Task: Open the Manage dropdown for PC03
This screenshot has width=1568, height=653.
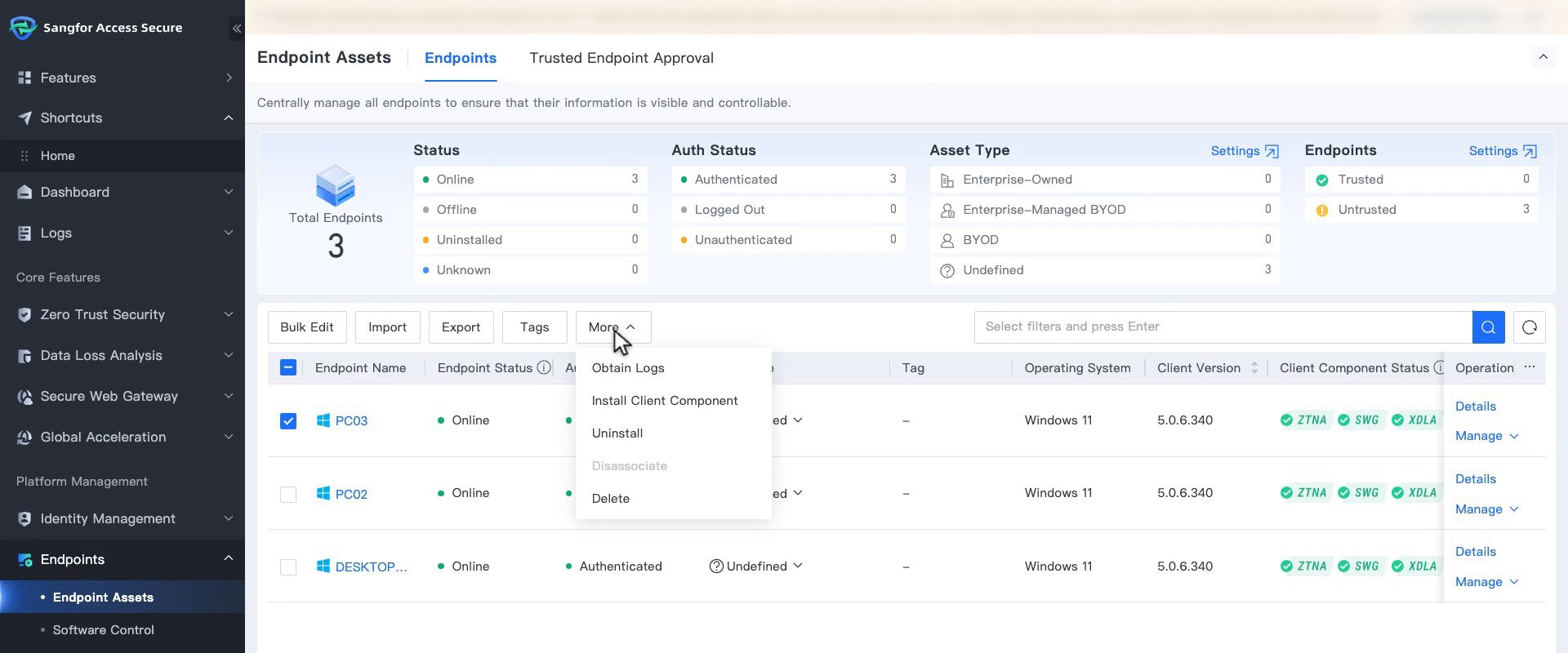Action: [1486, 436]
